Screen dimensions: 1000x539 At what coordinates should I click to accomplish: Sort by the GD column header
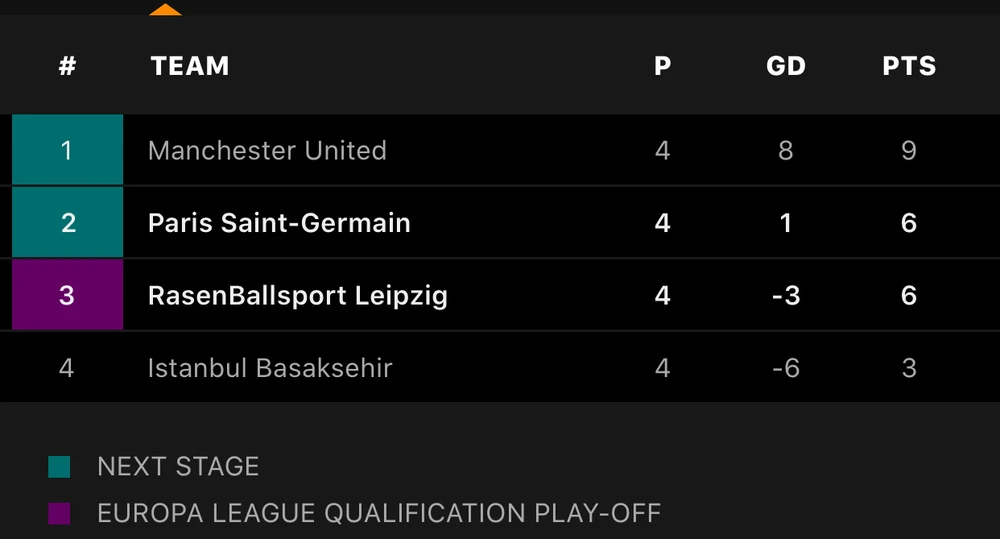coord(785,66)
